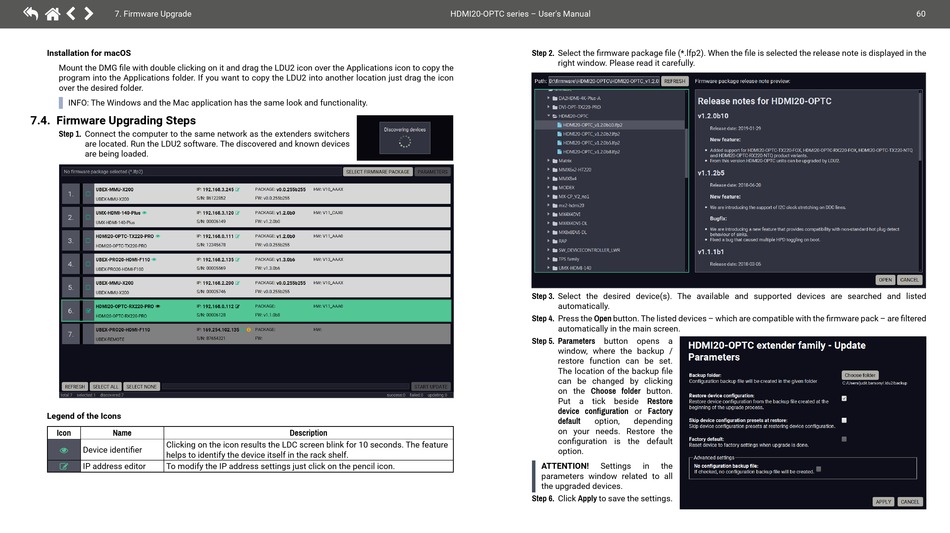Edit IP address 192.168.0.111 pencil icon
Image resolution: width=950 pixels, height=533 pixels.
[x=238, y=236]
